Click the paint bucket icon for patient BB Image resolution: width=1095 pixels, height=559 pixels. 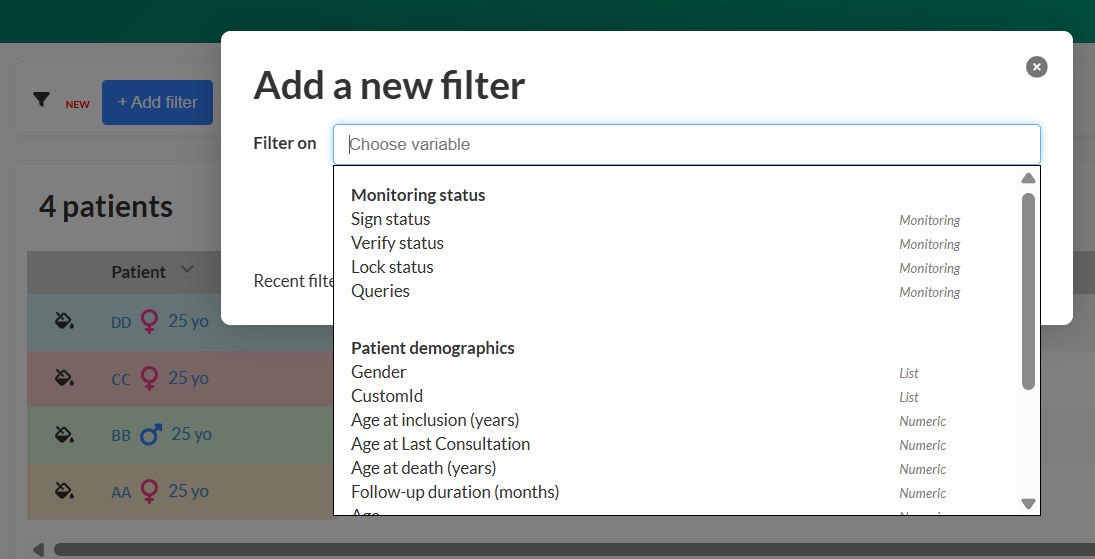click(x=64, y=434)
